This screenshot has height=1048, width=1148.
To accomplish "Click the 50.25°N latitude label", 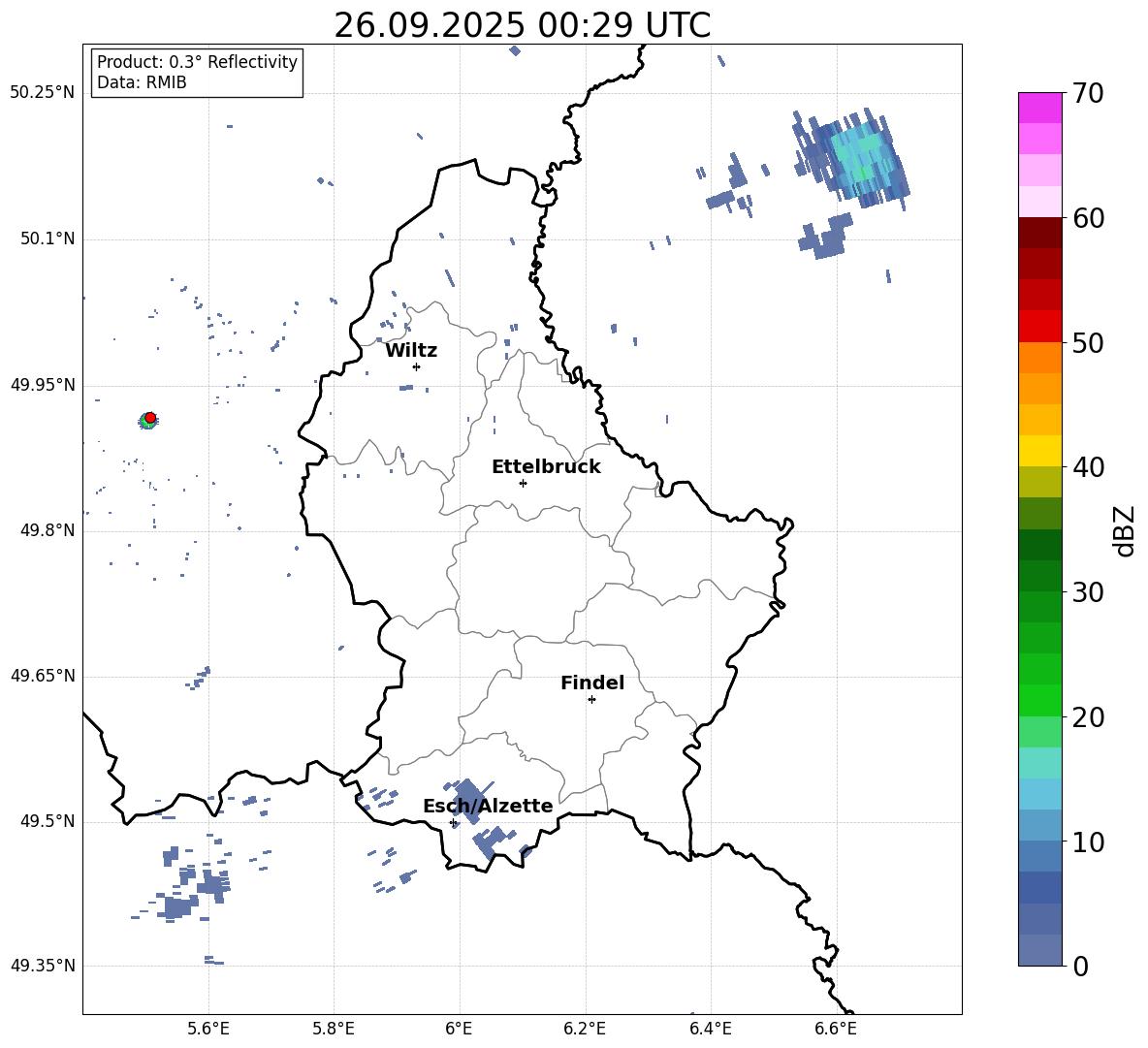I will coord(42,93).
